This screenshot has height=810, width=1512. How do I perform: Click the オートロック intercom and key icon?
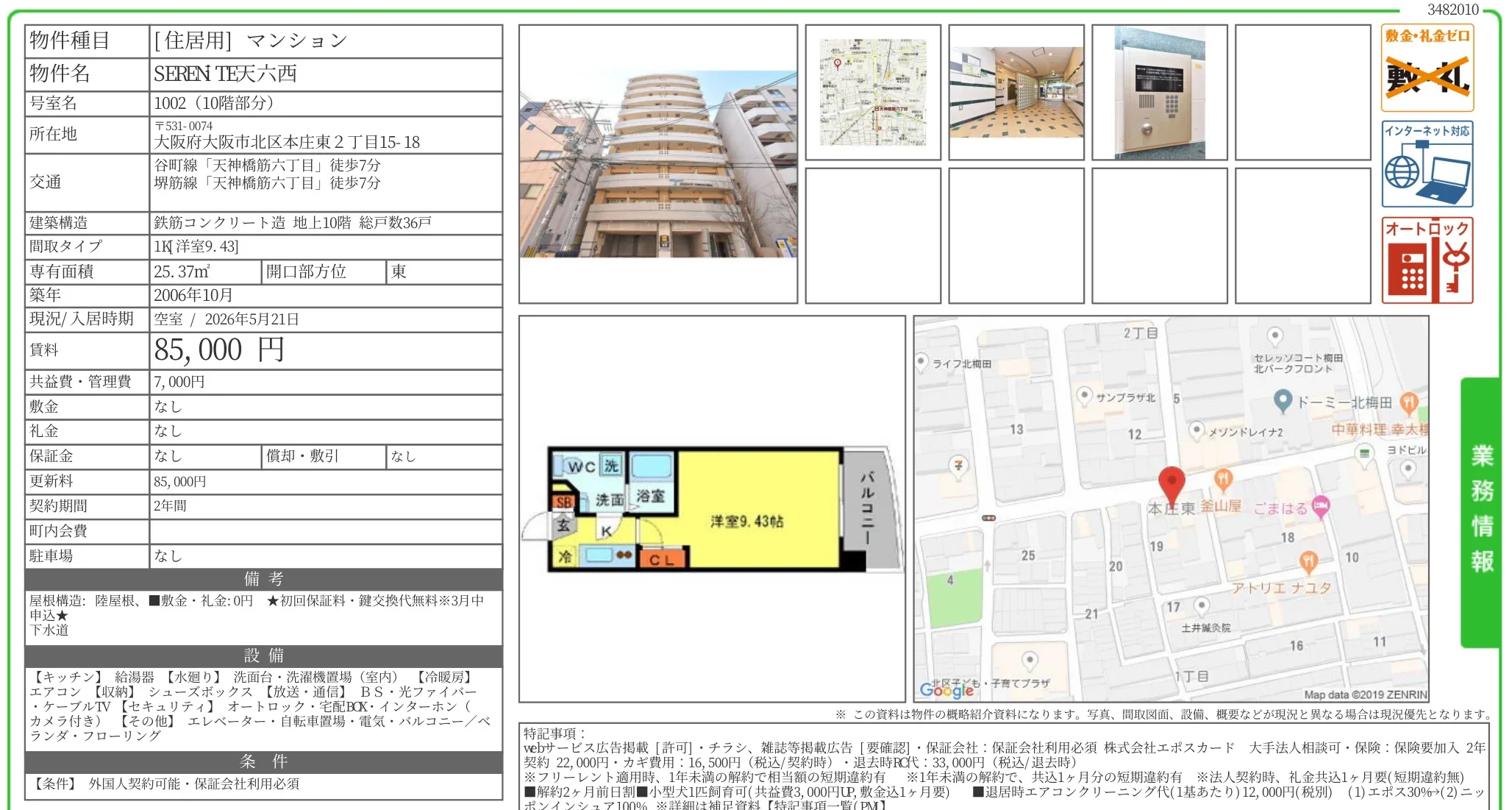[1425, 261]
